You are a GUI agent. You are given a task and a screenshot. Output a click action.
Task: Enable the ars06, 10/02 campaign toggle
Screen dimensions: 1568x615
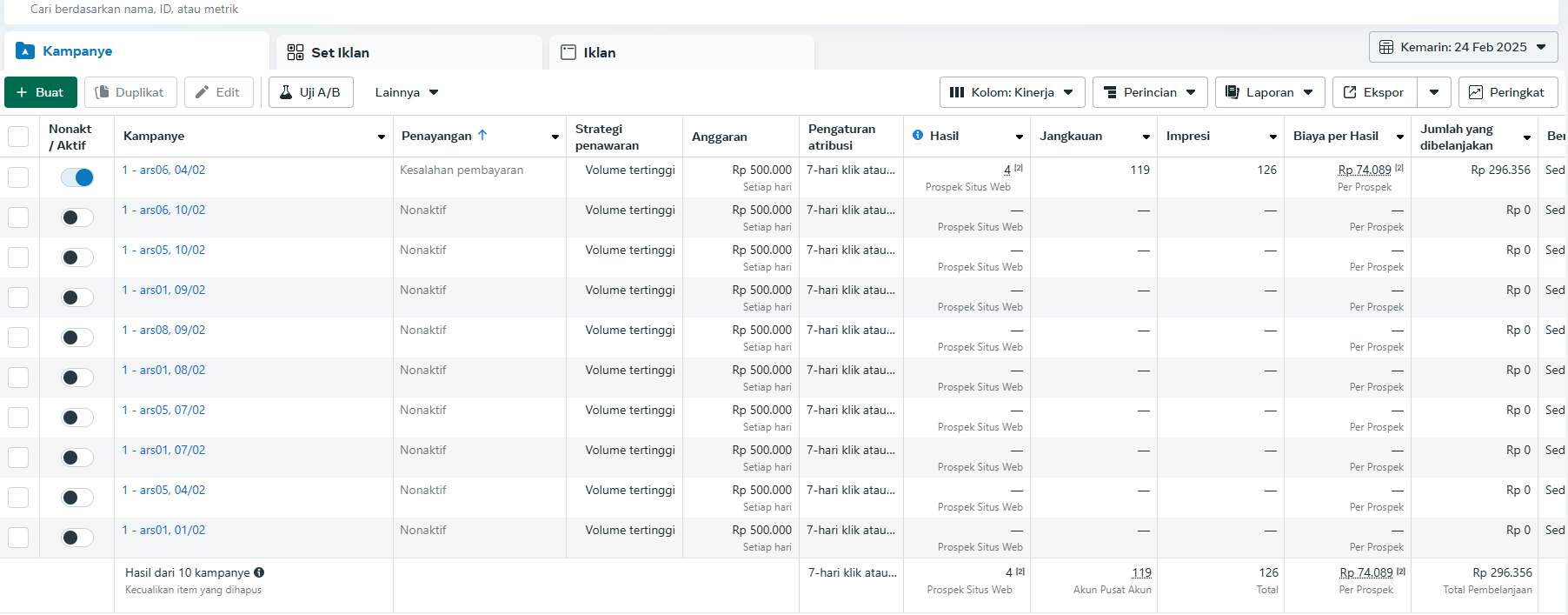click(77, 217)
